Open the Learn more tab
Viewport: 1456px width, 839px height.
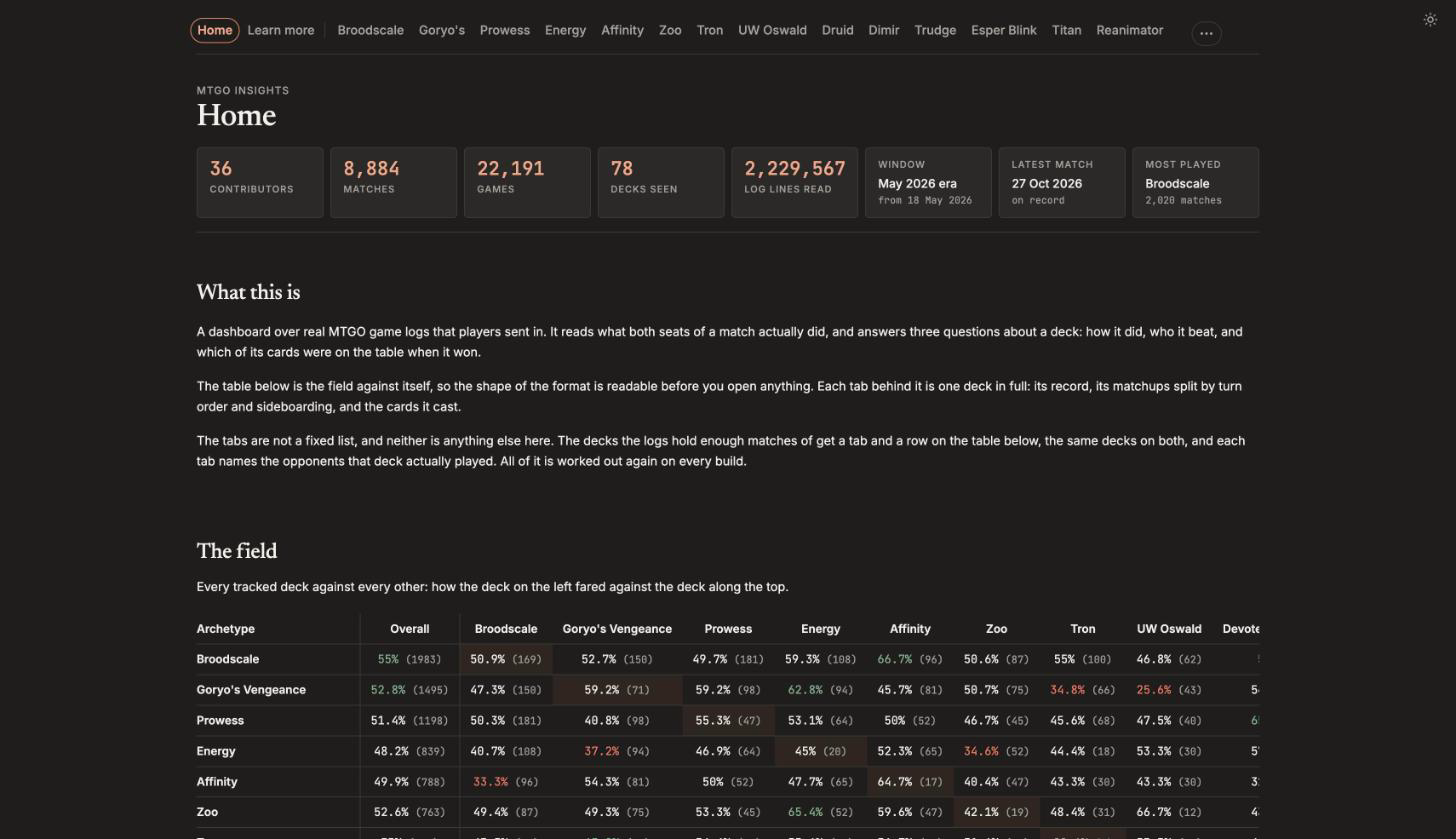[x=281, y=30]
